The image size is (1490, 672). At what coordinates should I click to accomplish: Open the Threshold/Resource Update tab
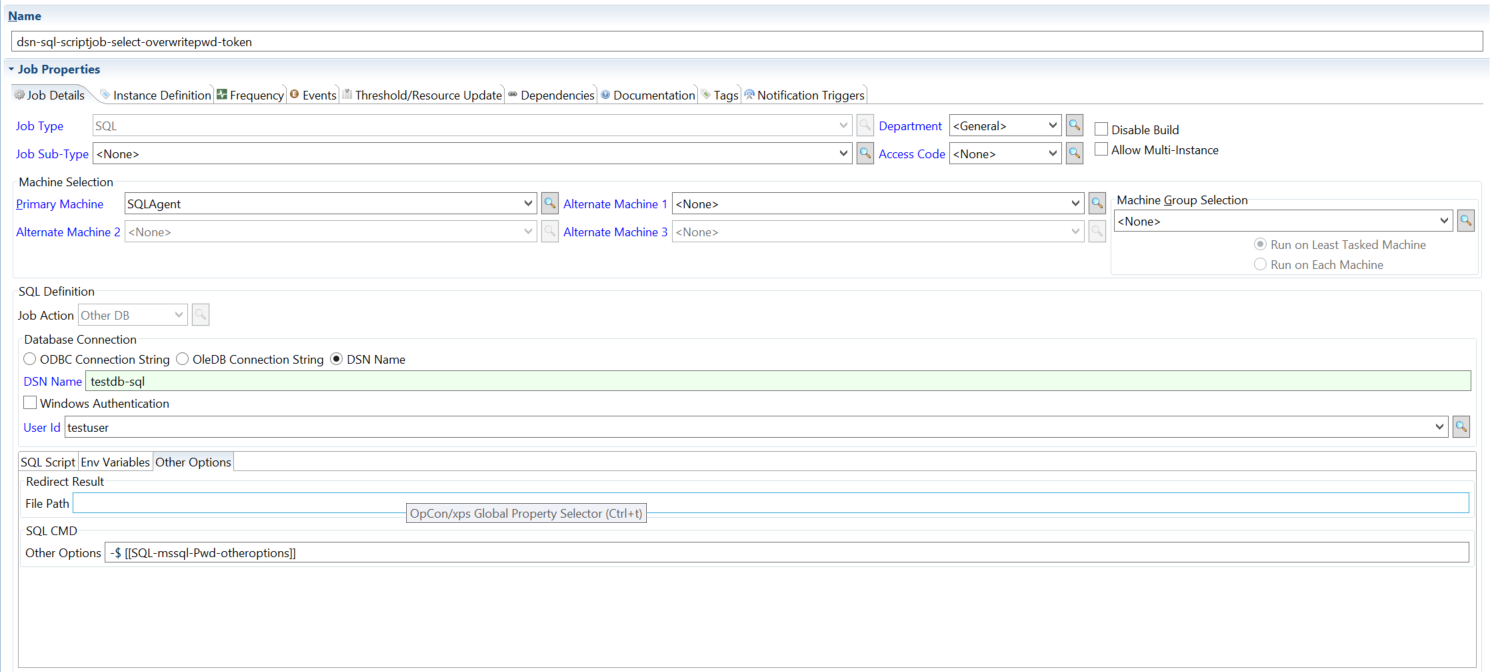pyautogui.click(x=421, y=95)
